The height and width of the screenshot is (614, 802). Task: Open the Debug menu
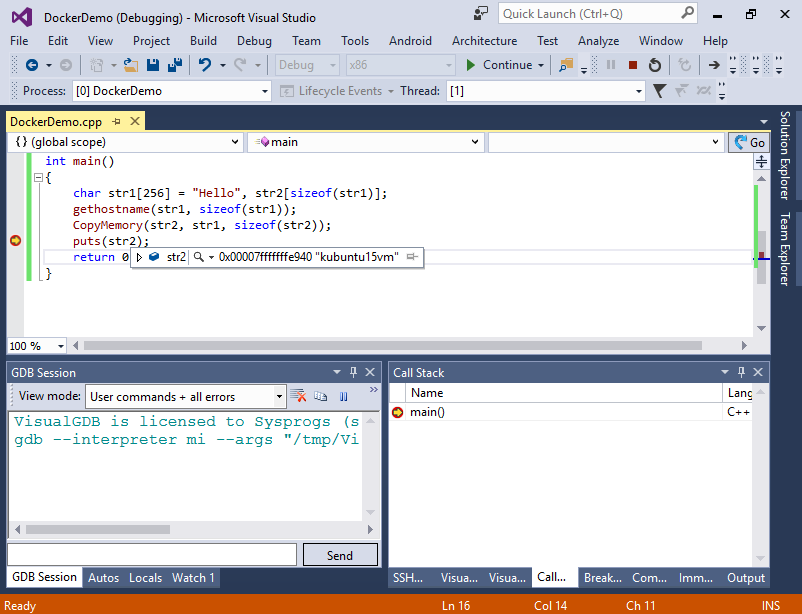(x=254, y=41)
